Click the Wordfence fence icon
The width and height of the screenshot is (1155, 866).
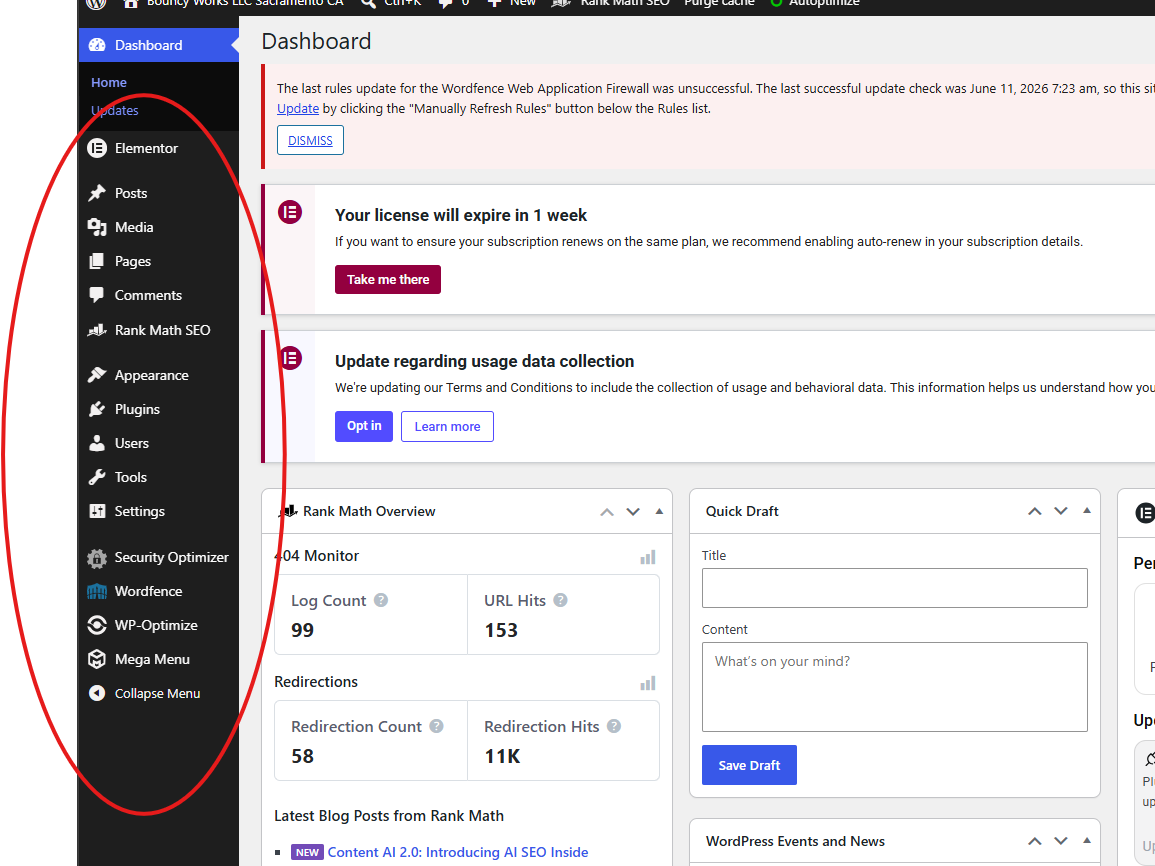(x=97, y=591)
